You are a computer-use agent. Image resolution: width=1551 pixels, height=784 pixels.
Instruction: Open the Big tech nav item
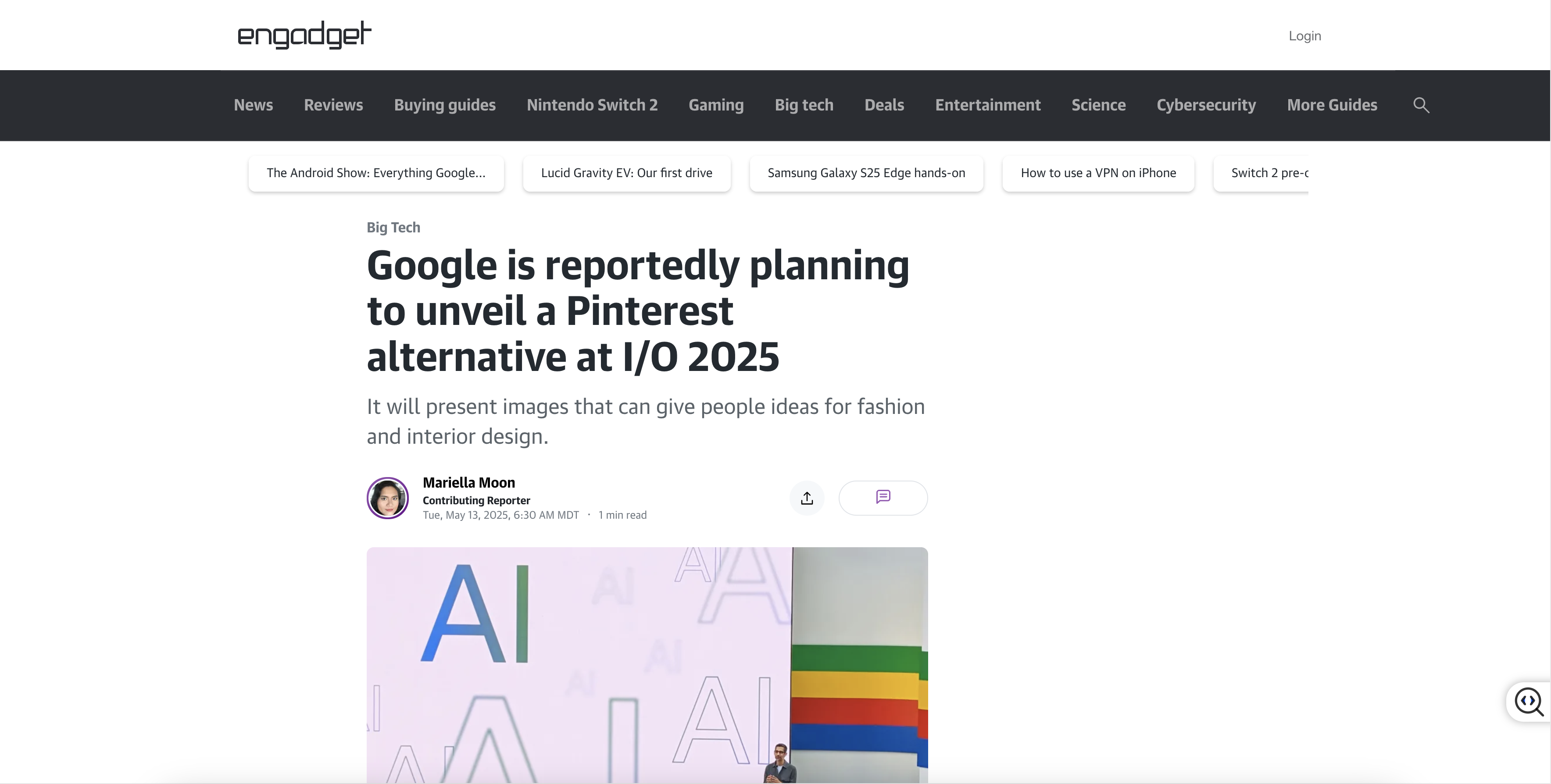[804, 105]
